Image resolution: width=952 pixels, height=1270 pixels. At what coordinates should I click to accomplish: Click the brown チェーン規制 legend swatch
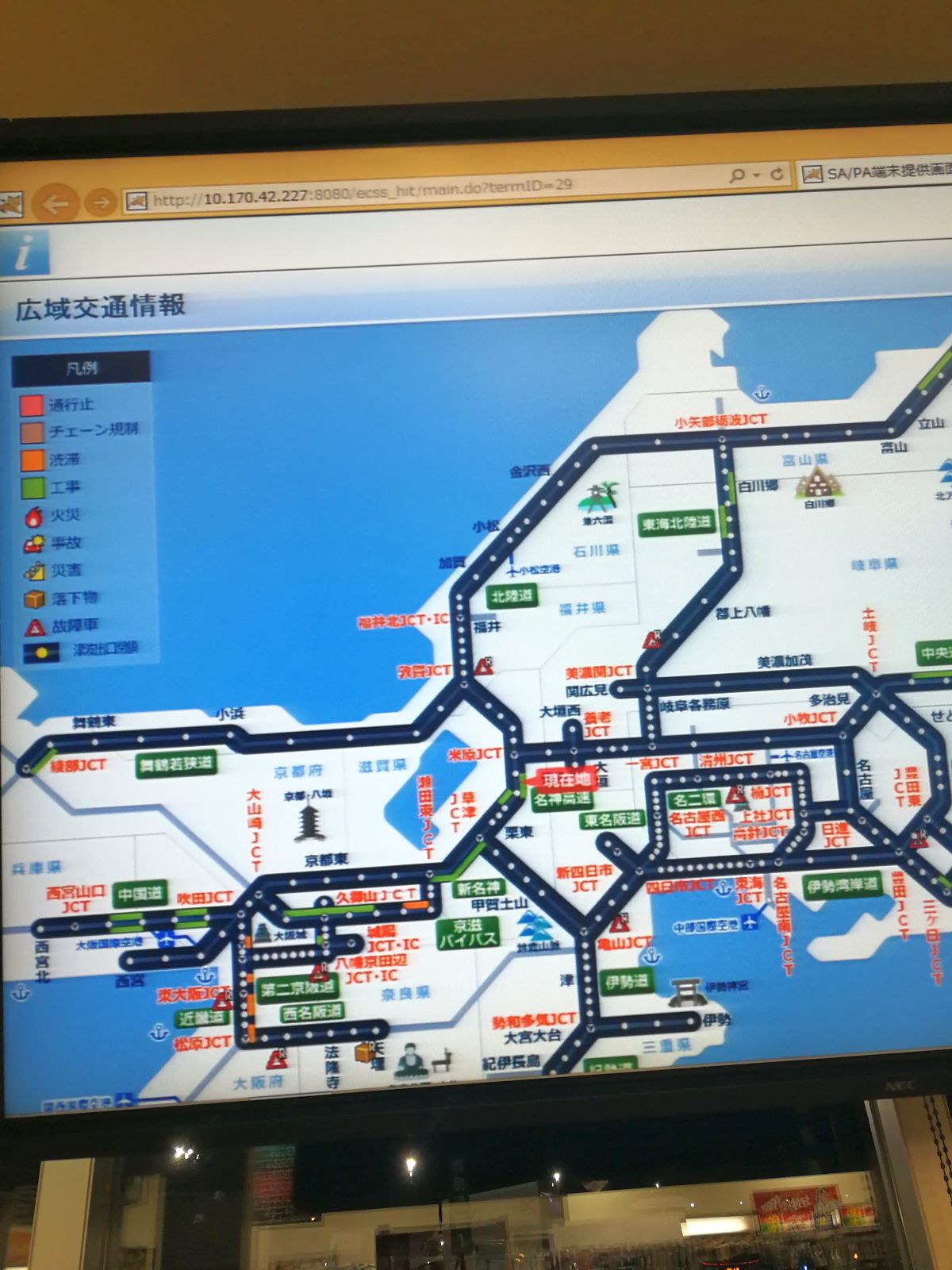click(31, 433)
